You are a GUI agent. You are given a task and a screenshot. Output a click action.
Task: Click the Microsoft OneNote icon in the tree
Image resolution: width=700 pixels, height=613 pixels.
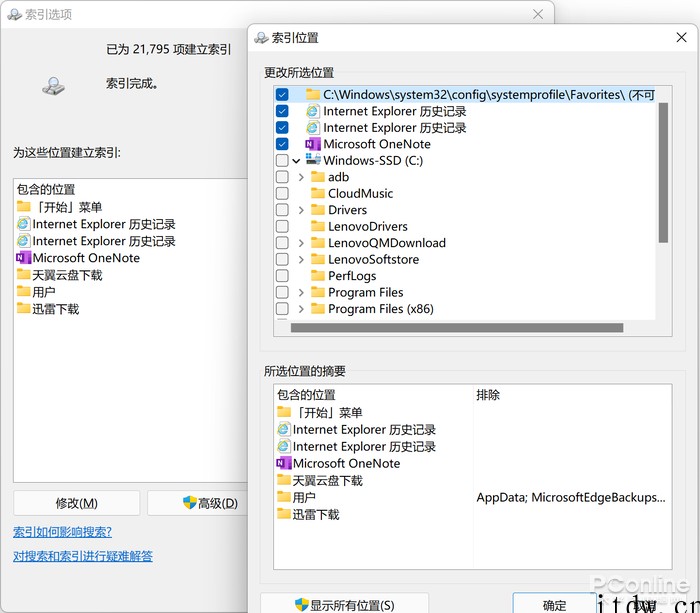pos(312,144)
